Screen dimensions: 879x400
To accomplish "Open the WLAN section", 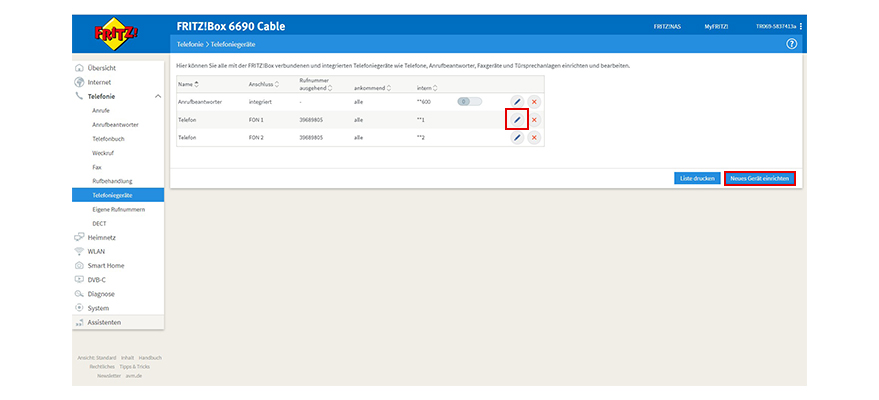I will coord(96,251).
